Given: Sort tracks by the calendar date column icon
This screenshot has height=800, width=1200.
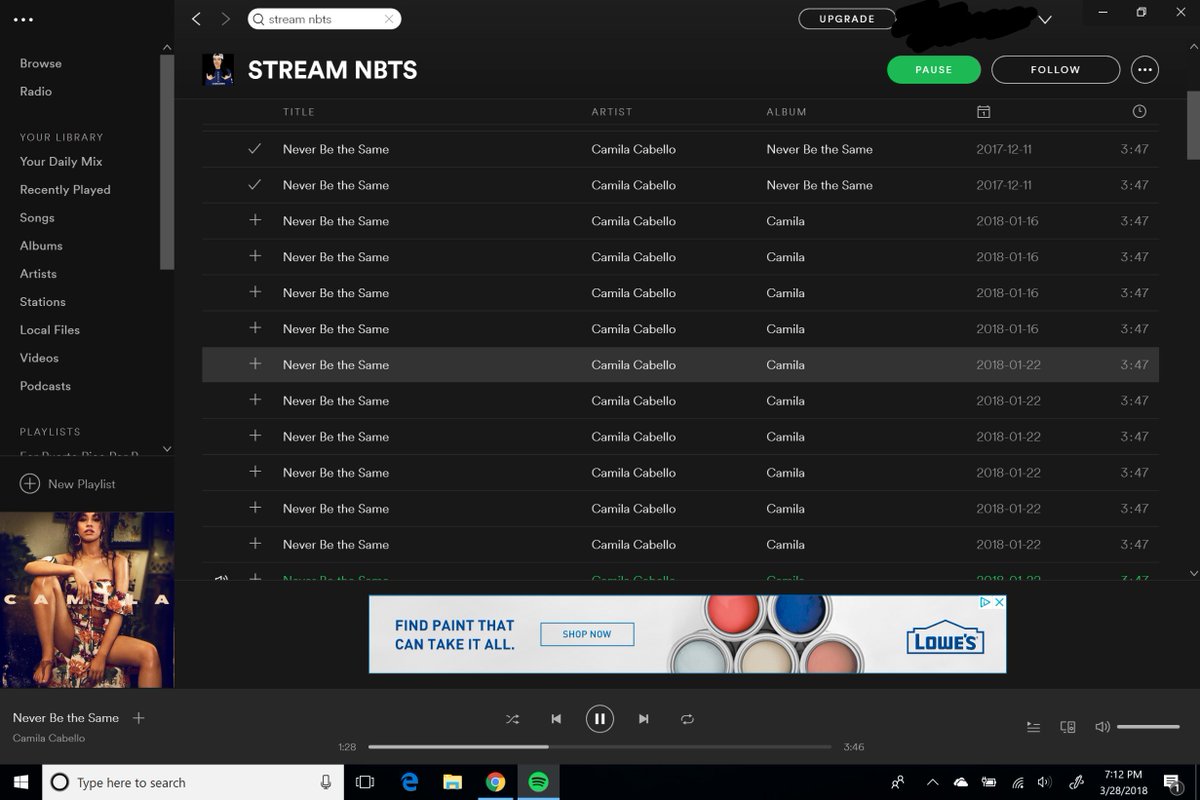Looking at the screenshot, I should click(983, 112).
